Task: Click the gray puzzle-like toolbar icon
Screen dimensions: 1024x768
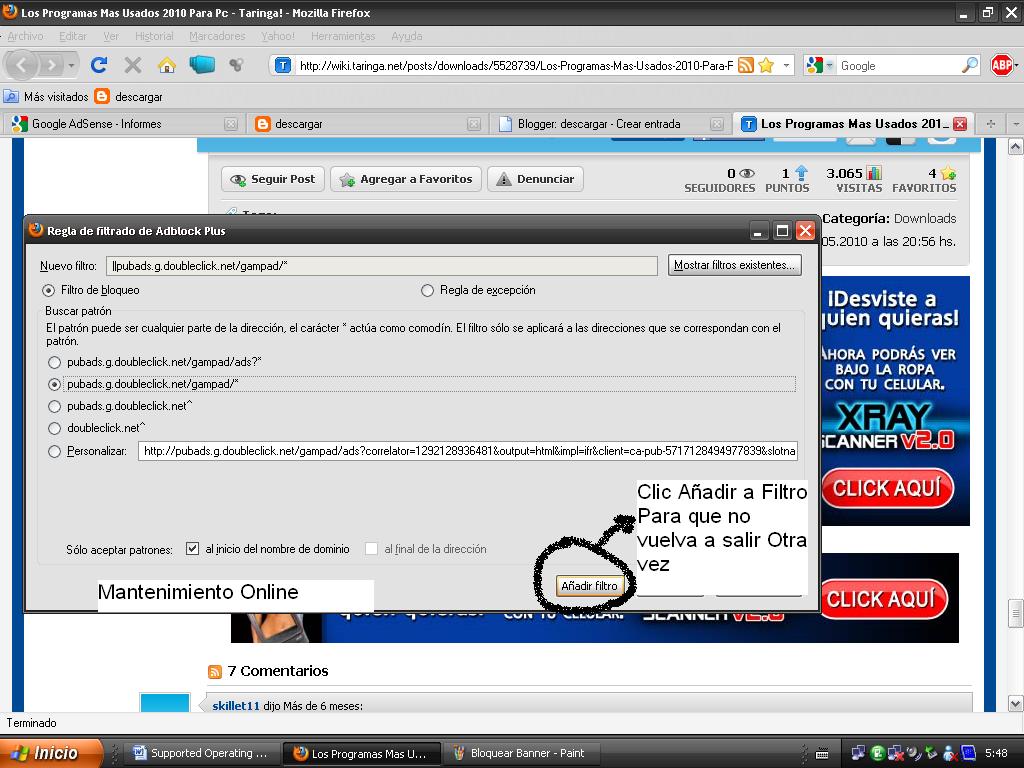Action: coord(236,65)
